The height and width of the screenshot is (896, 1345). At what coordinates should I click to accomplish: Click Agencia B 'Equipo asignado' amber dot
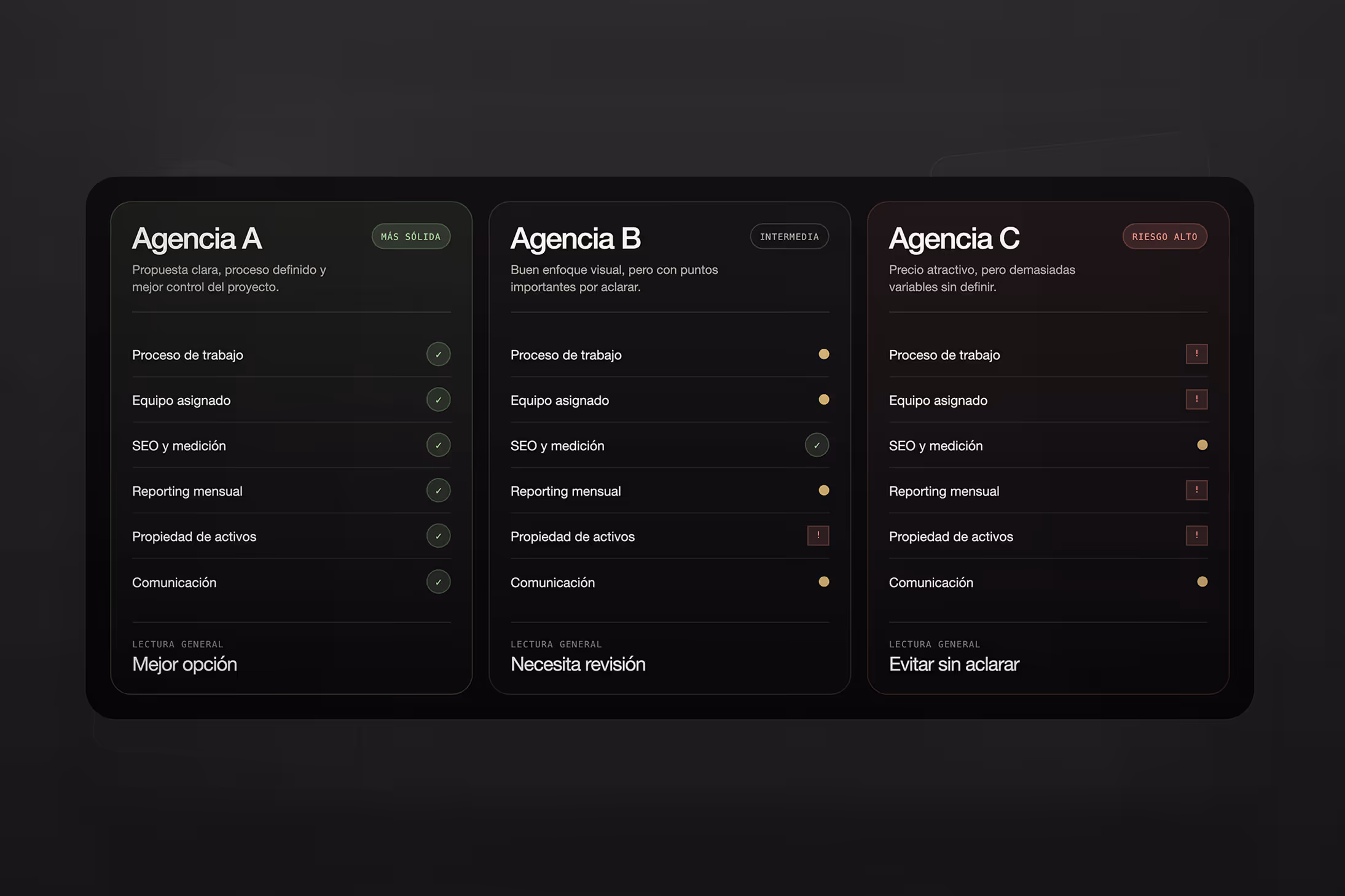(823, 399)
